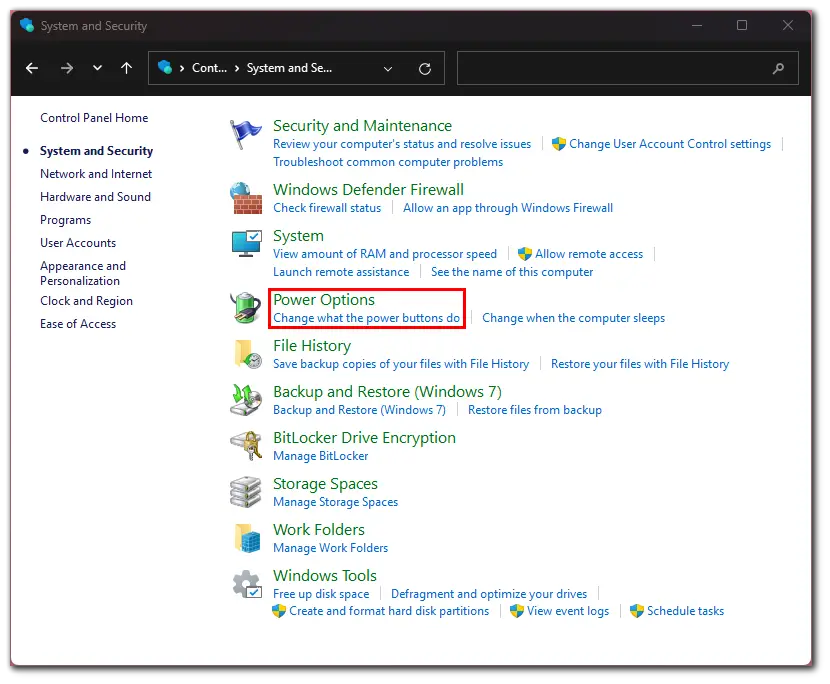830x684 pixels.
Task: Click Restore files from backup
Action: click(535, 410)
